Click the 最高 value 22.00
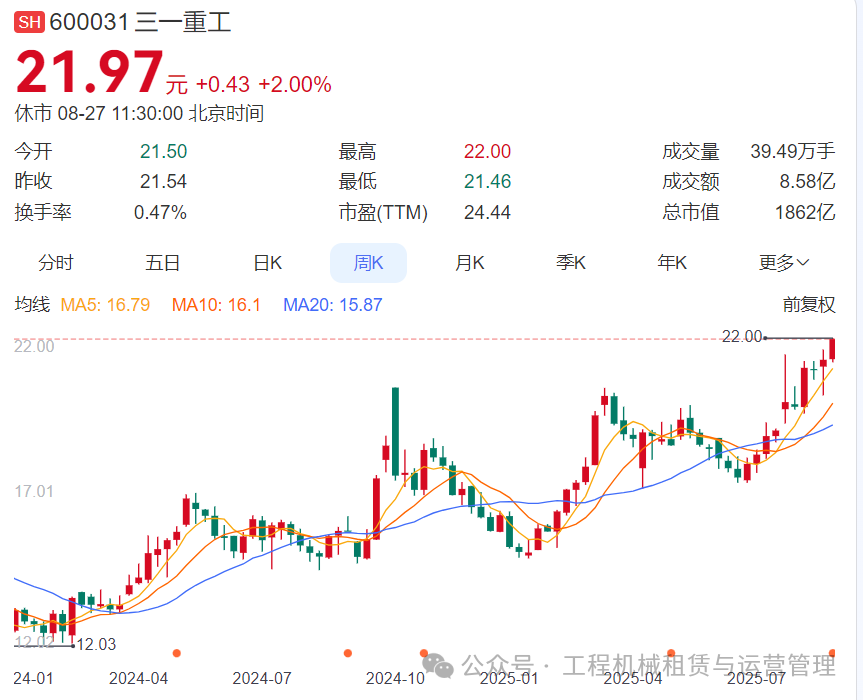Image resolution: width=863 pixels, height=700 pixels. [x=487, y=151]
